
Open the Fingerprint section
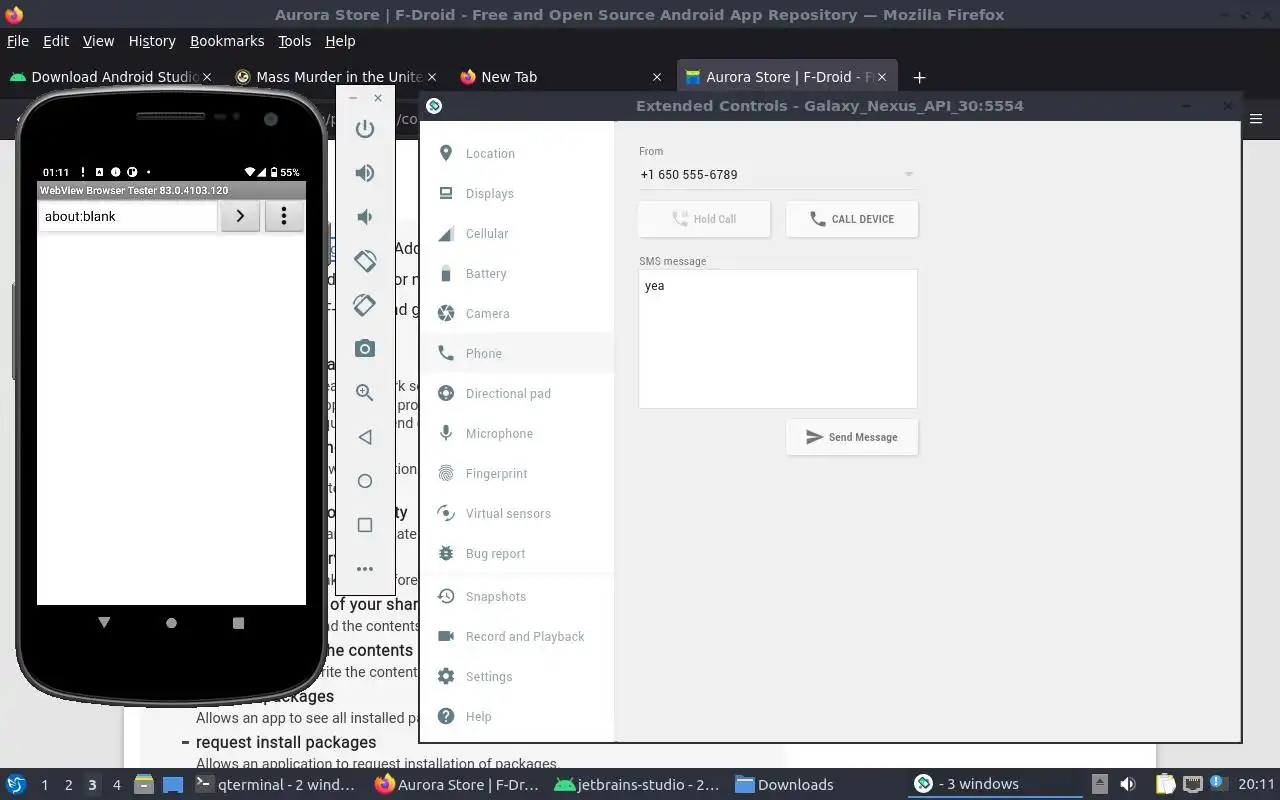516,473
